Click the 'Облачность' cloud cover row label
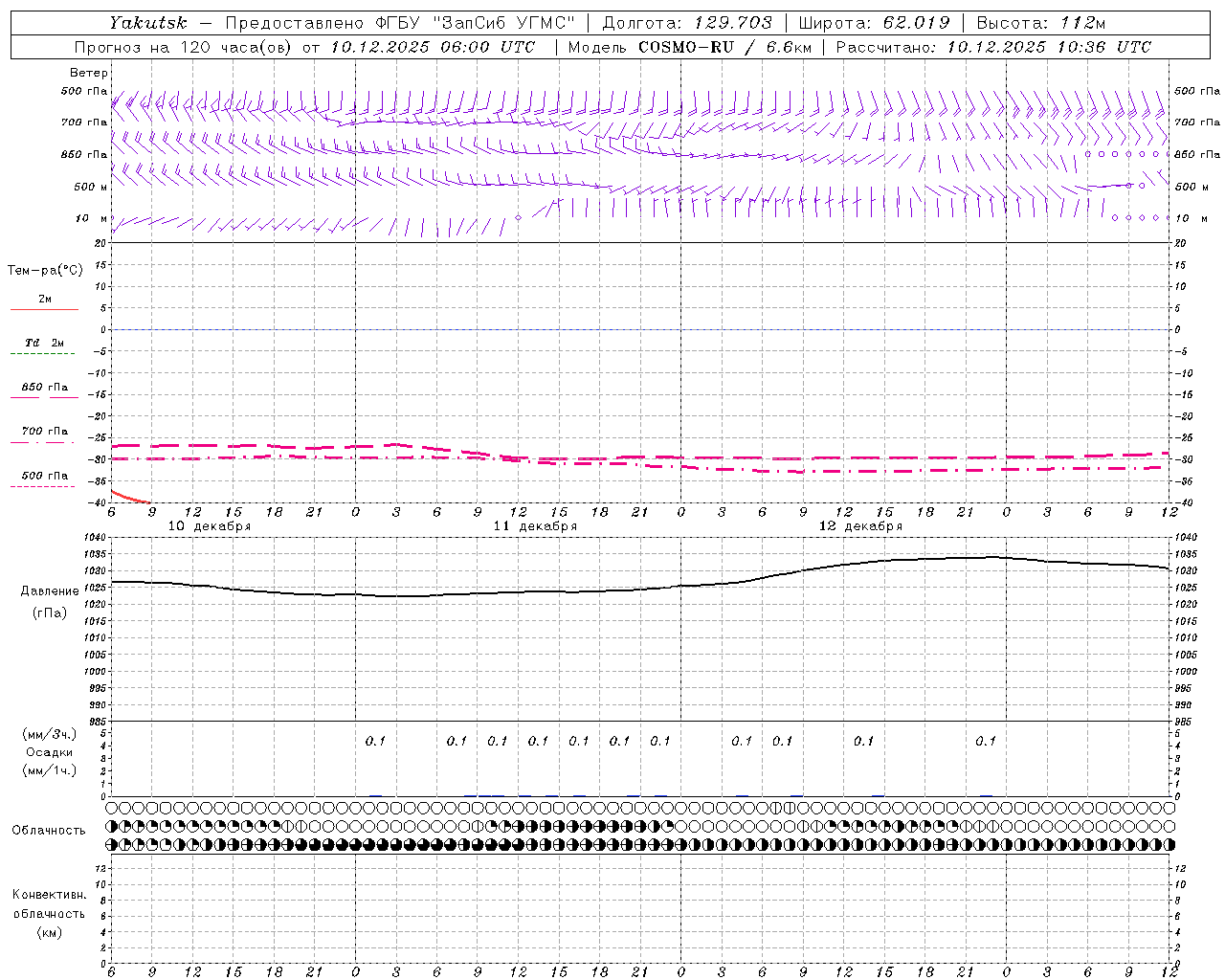The image size is (1225, 980). pos(49,831)
